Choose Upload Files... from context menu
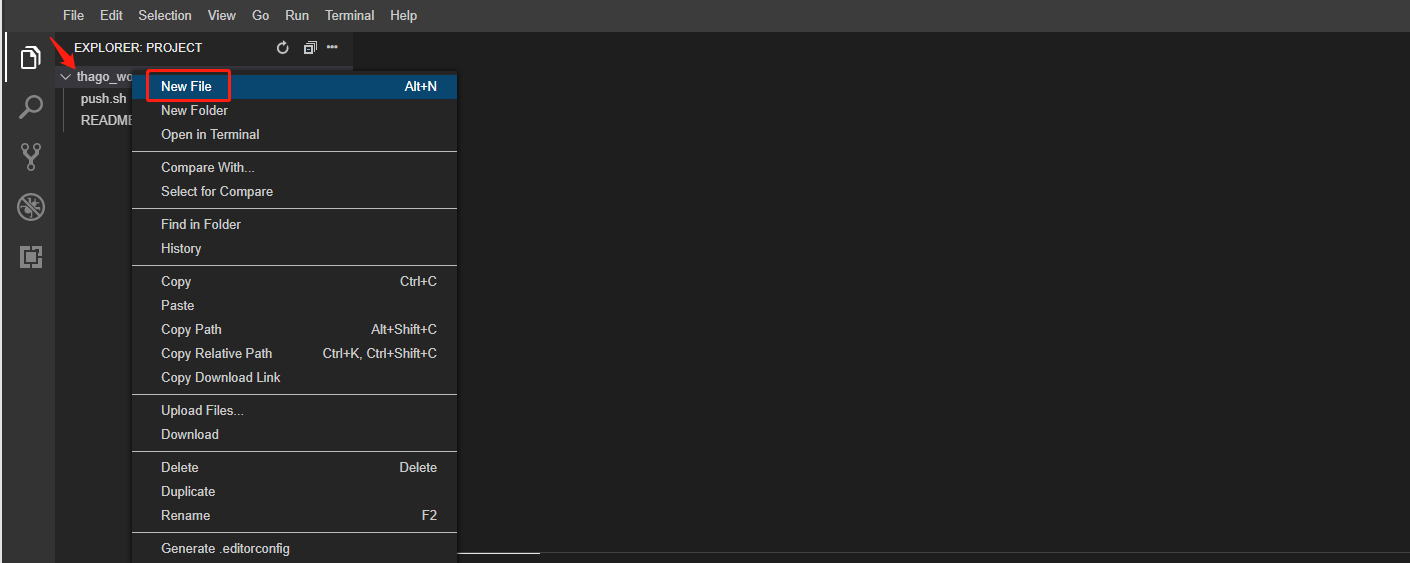This screenshot has height=563, width=1410. tap(202, 411)
